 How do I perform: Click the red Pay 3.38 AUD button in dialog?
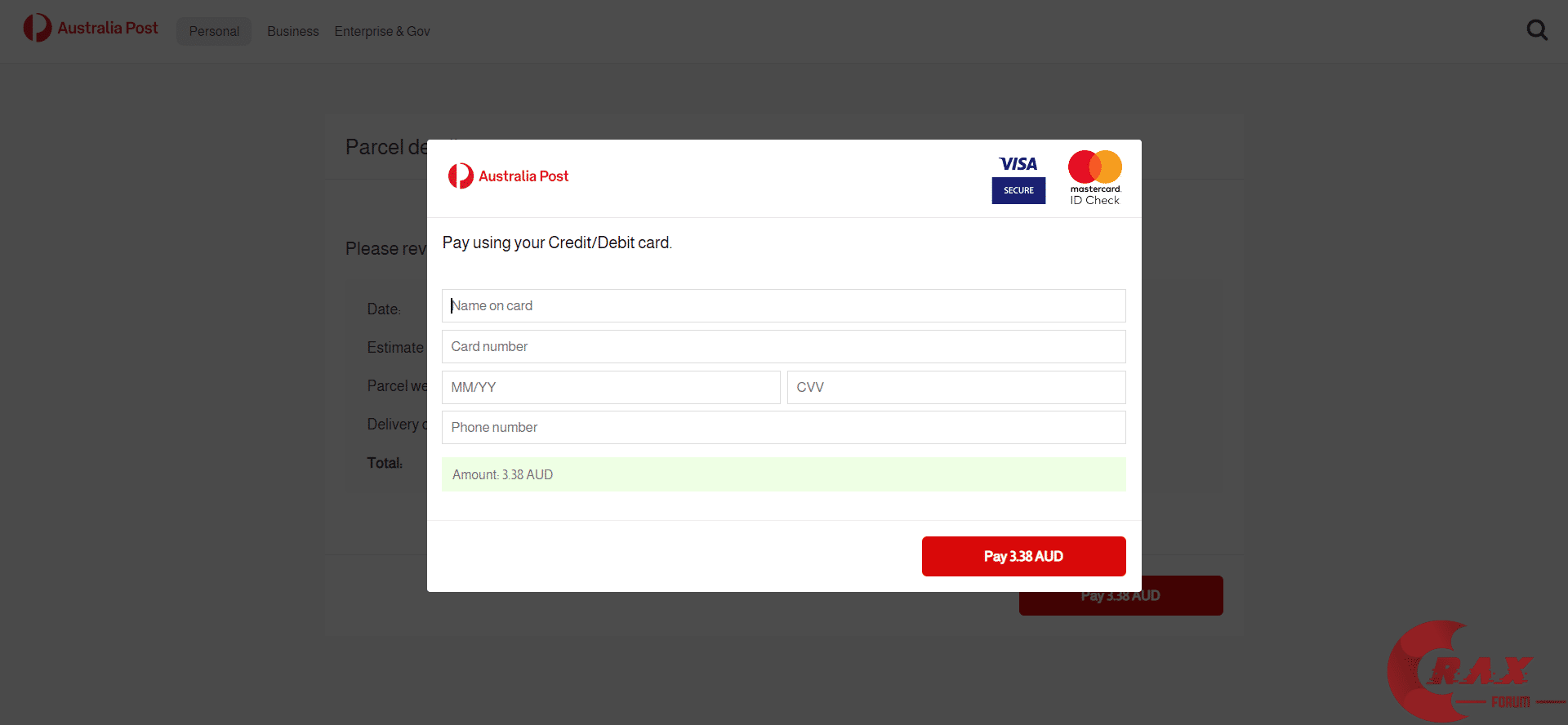[1024, 556]
